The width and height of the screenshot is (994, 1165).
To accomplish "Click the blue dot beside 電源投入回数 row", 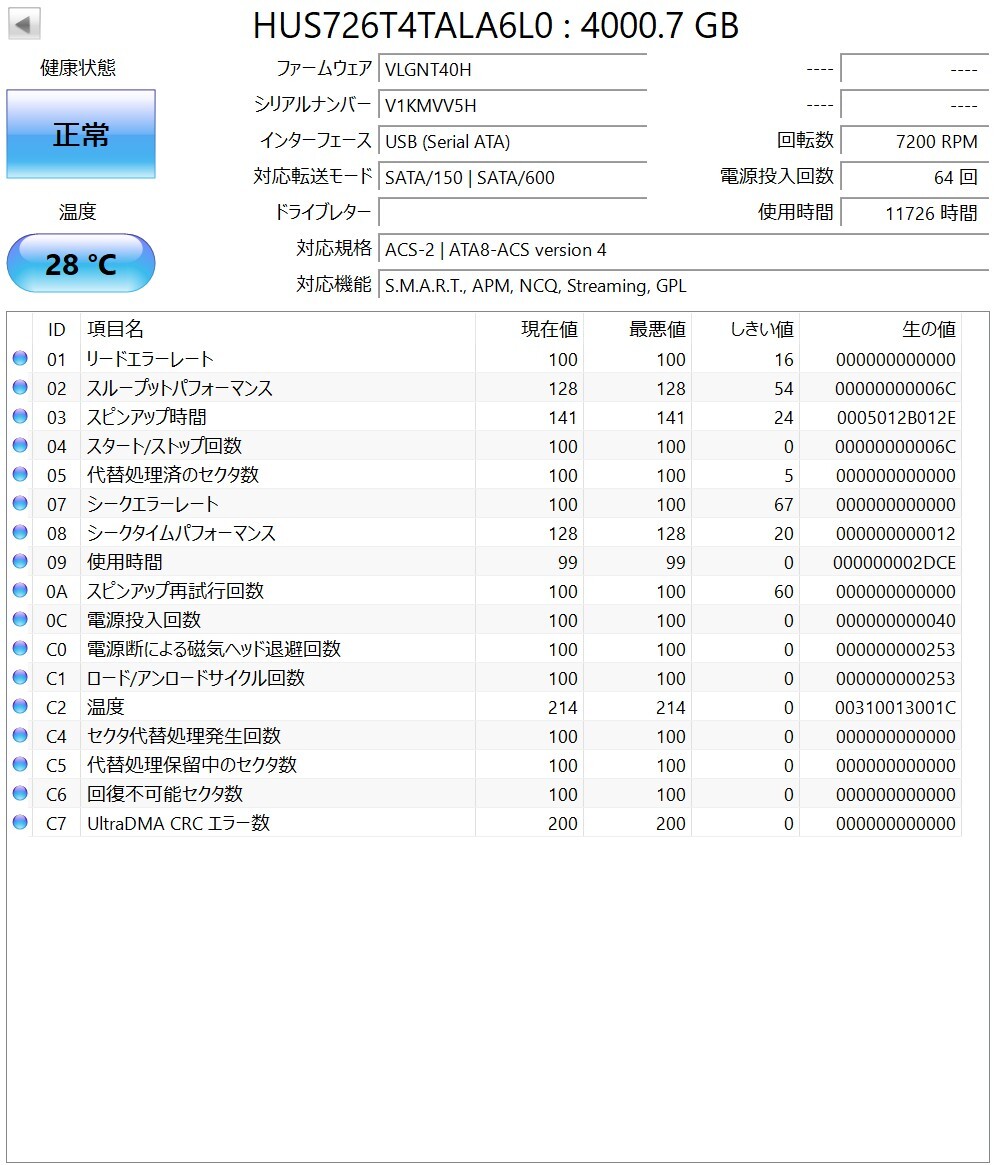I will [21, 620].
